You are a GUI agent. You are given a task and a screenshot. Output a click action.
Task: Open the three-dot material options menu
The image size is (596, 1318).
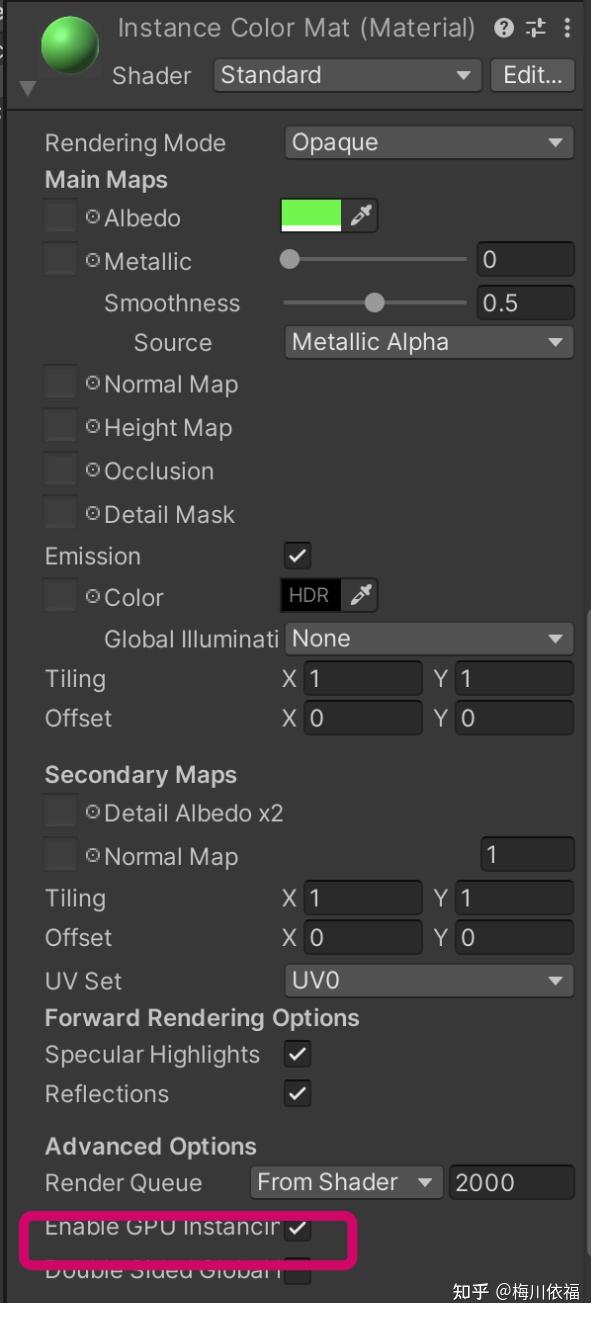point(568,27)
